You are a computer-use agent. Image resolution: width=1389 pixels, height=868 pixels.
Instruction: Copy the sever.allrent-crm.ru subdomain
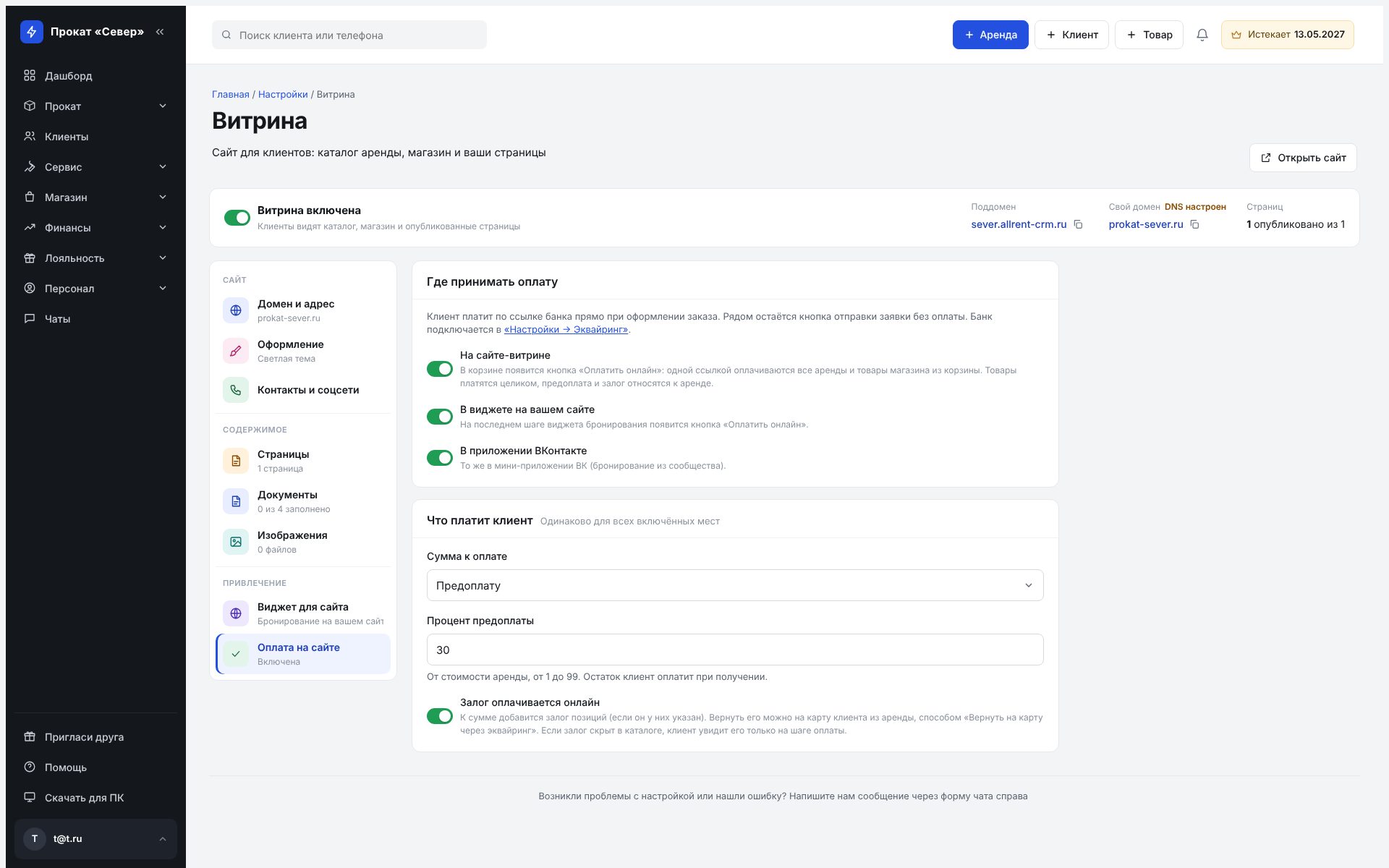point(1078,224)
